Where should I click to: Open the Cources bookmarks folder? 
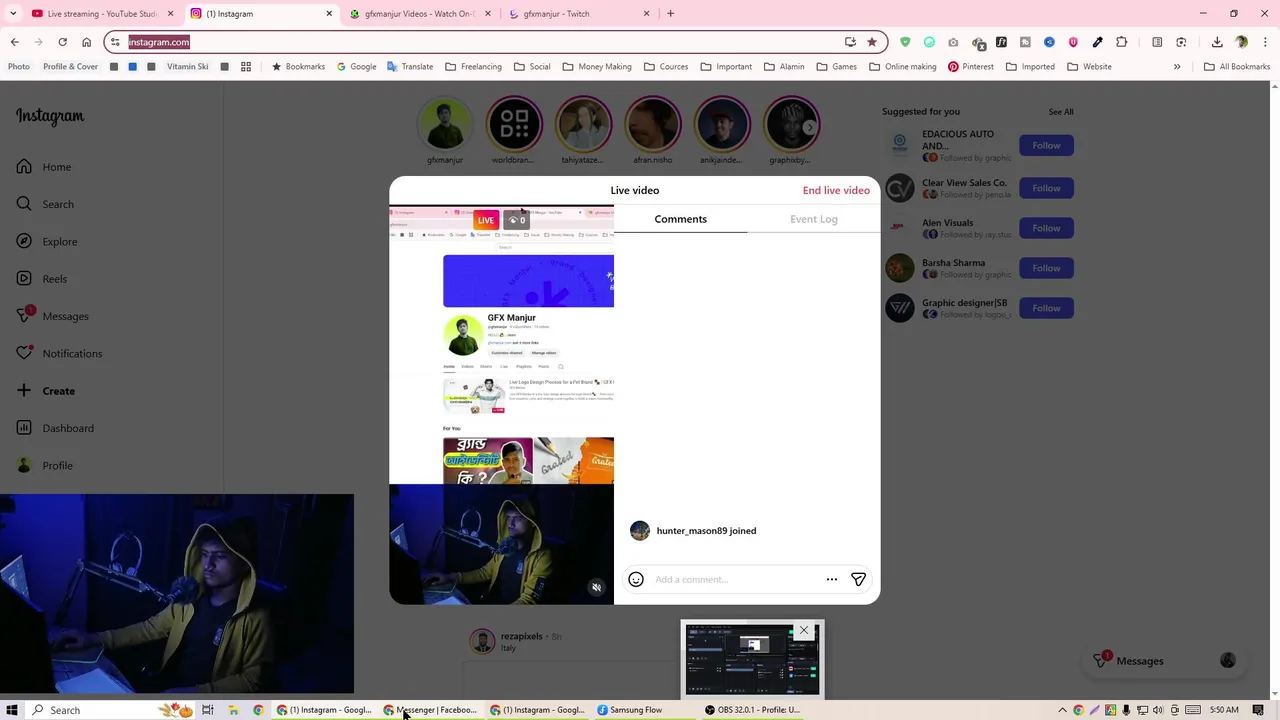click(666, 67)
